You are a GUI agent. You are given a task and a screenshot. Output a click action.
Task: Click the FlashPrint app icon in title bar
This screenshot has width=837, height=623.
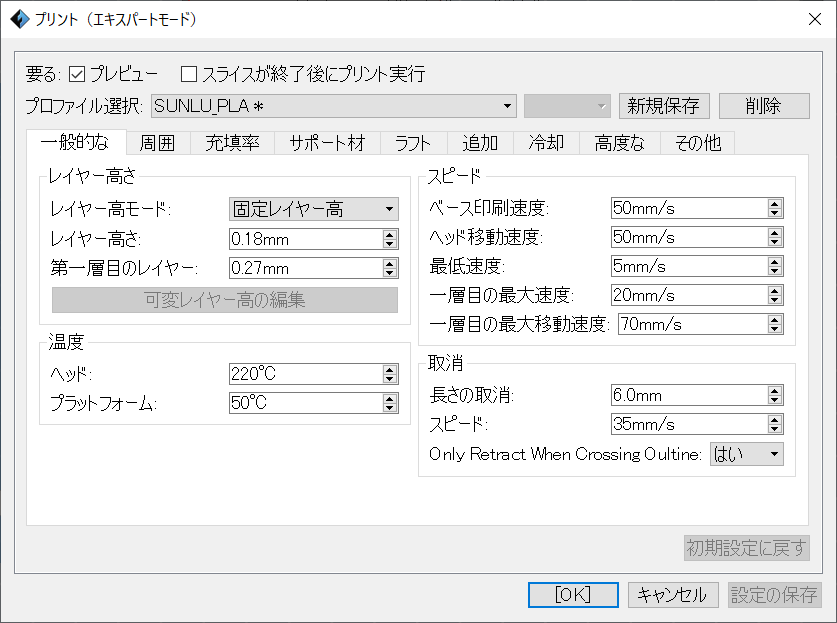19,19
